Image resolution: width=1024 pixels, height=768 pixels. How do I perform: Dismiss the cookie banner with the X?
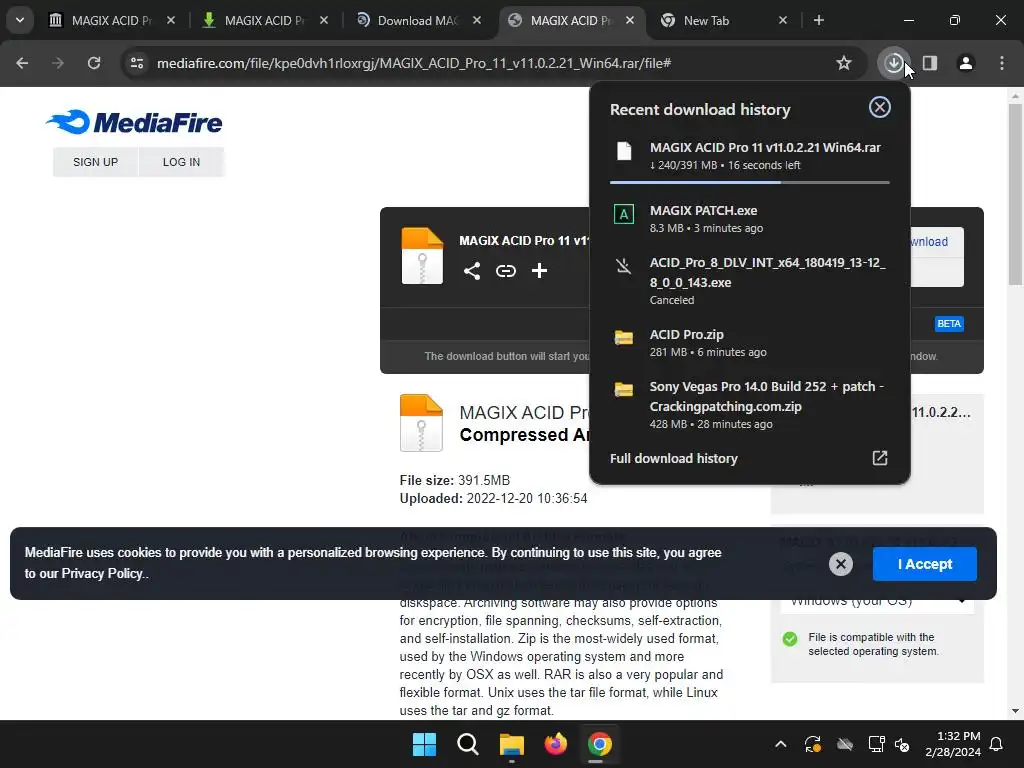point(840,564)
